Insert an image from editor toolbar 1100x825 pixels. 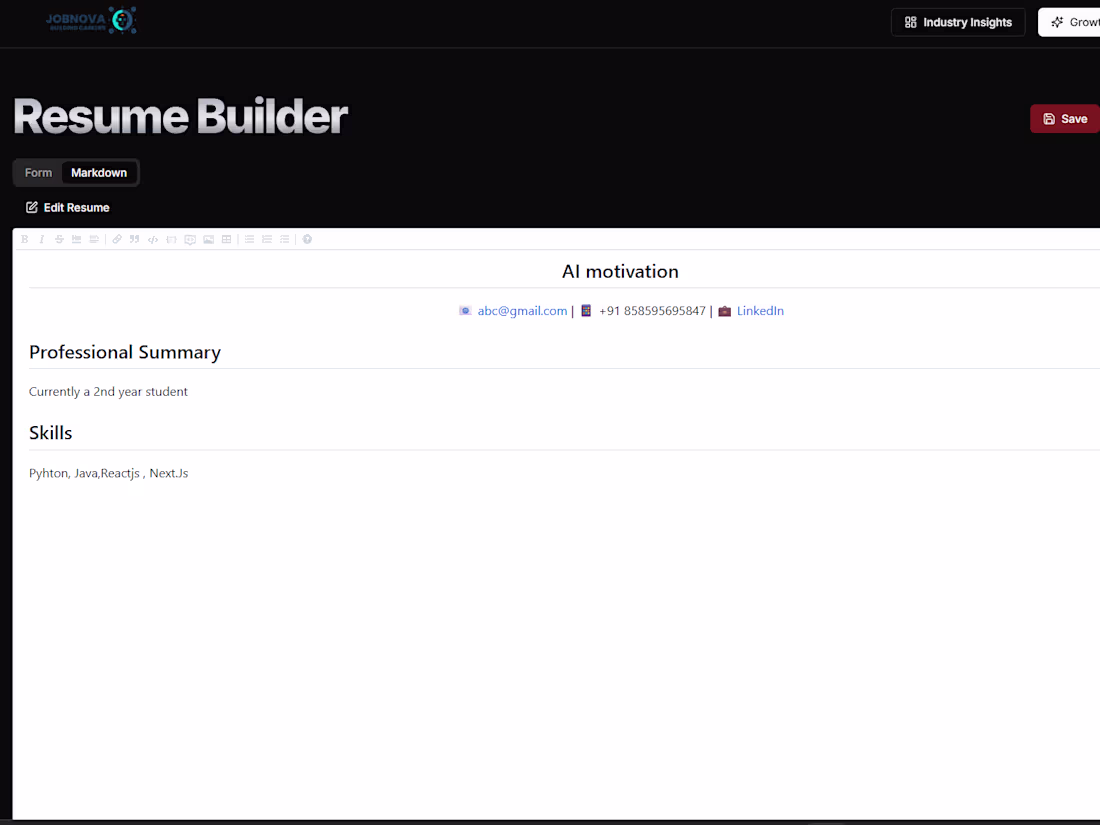pyautogui.click(x=208, y=239)
